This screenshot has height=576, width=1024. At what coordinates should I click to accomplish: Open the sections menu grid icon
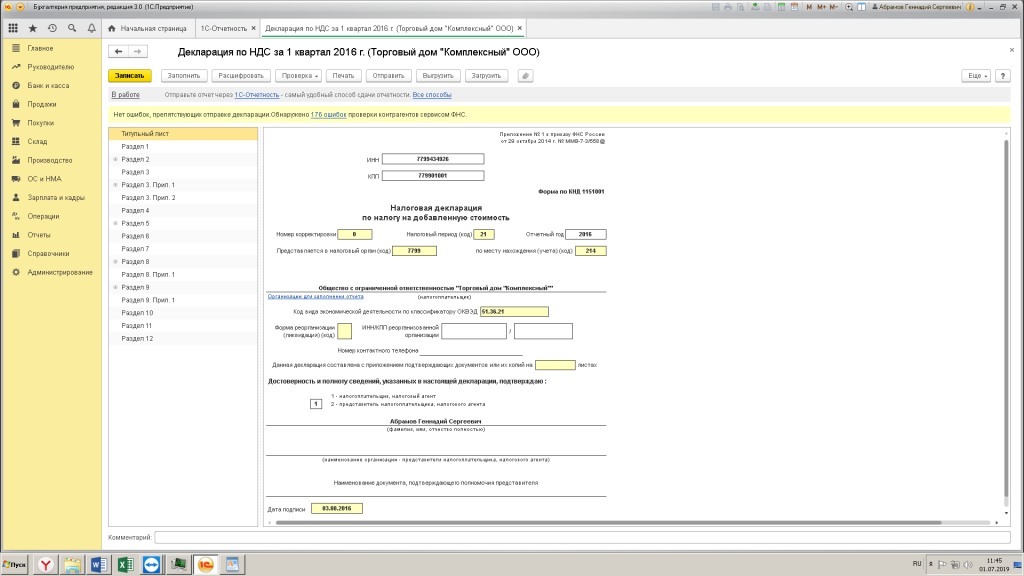coord(13,28)
